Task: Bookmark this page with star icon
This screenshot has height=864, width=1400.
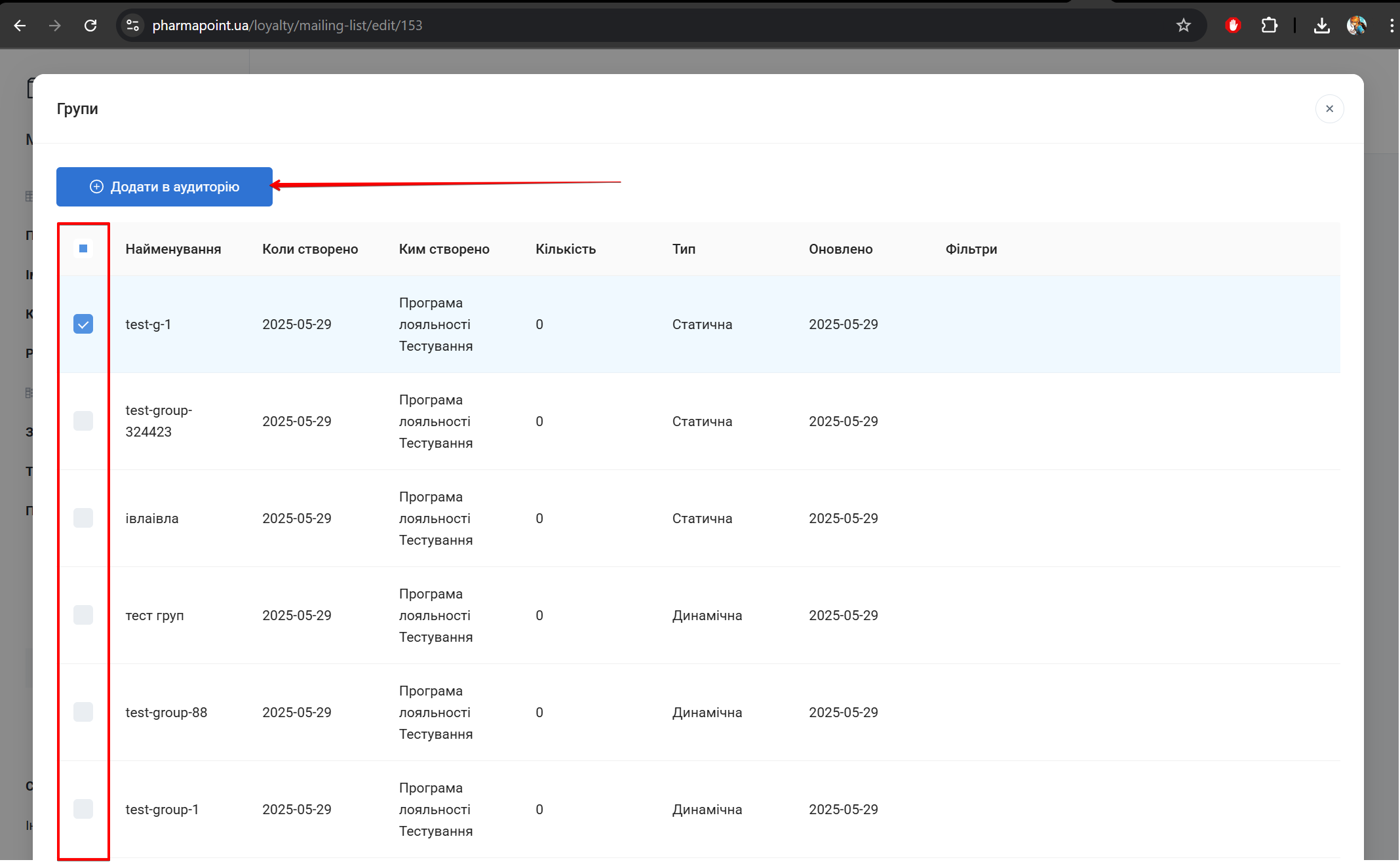Action: tap(1183, 26)
